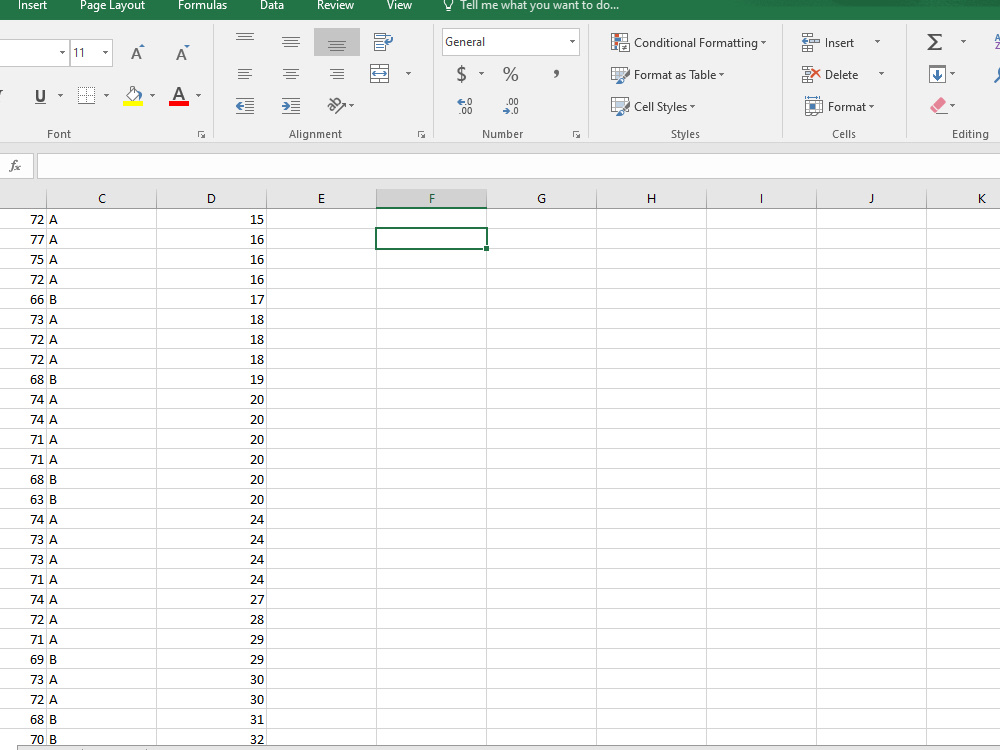Click cell in column D containing 19

click(211, 379)
